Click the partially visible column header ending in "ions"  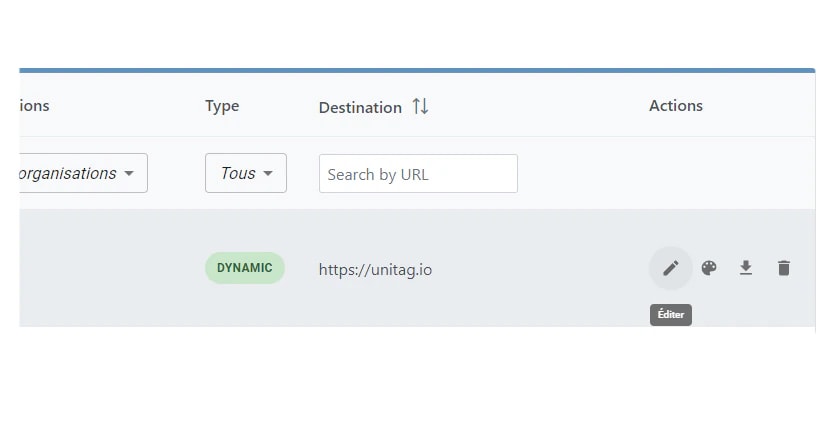(x=34, y=106)
